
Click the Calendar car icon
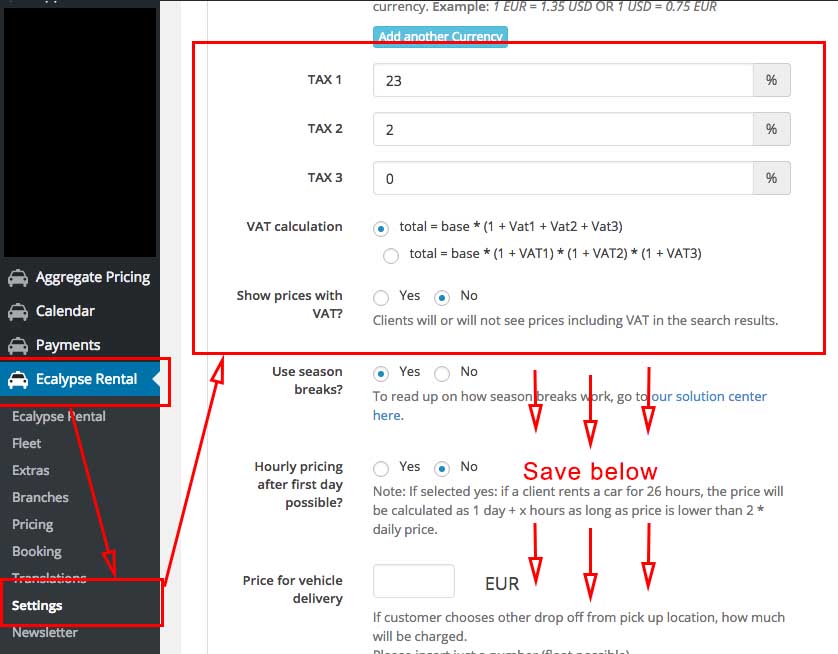click(18, 312)
